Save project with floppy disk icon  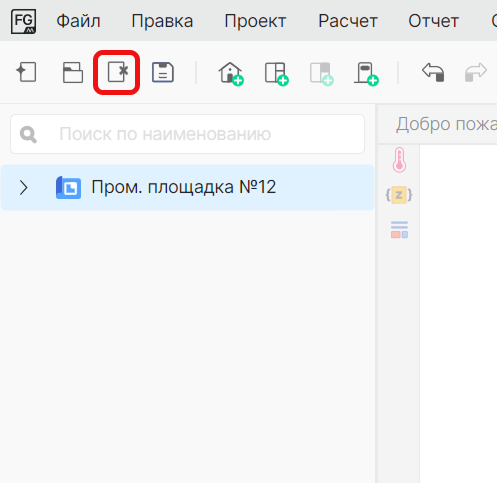coord(163,72)
